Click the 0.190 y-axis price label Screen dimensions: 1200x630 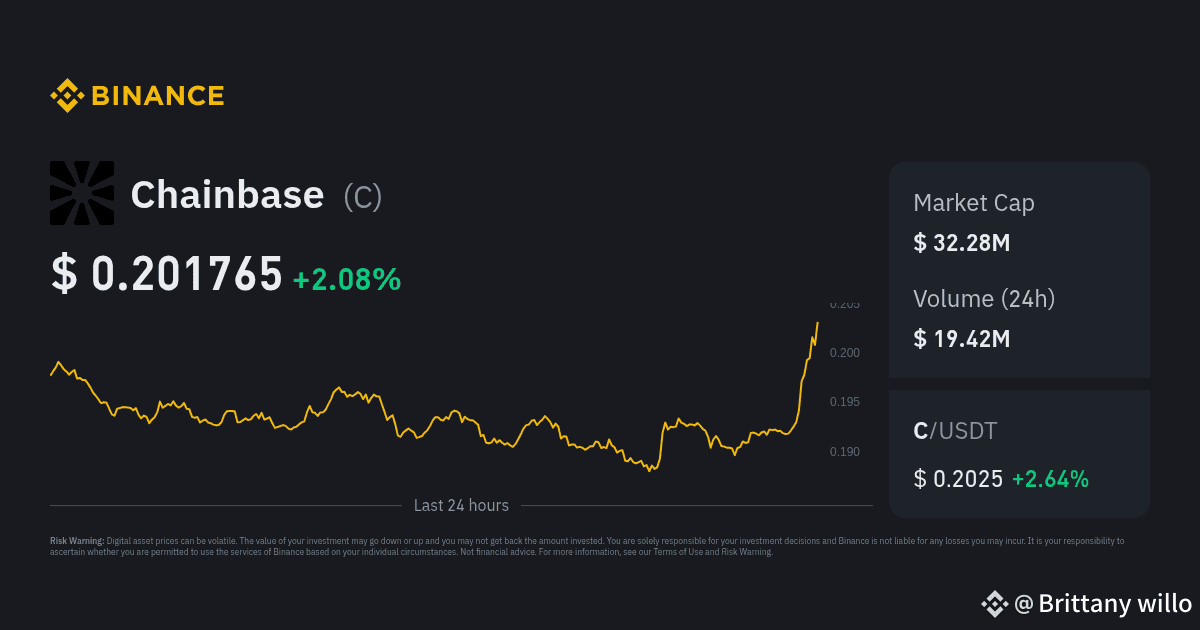tap(844, 452)
